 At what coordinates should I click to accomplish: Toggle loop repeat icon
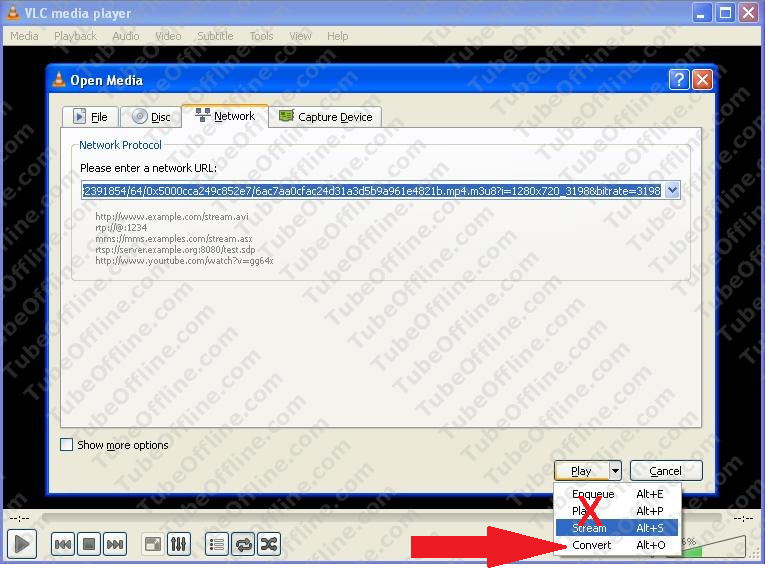point(242,544)
